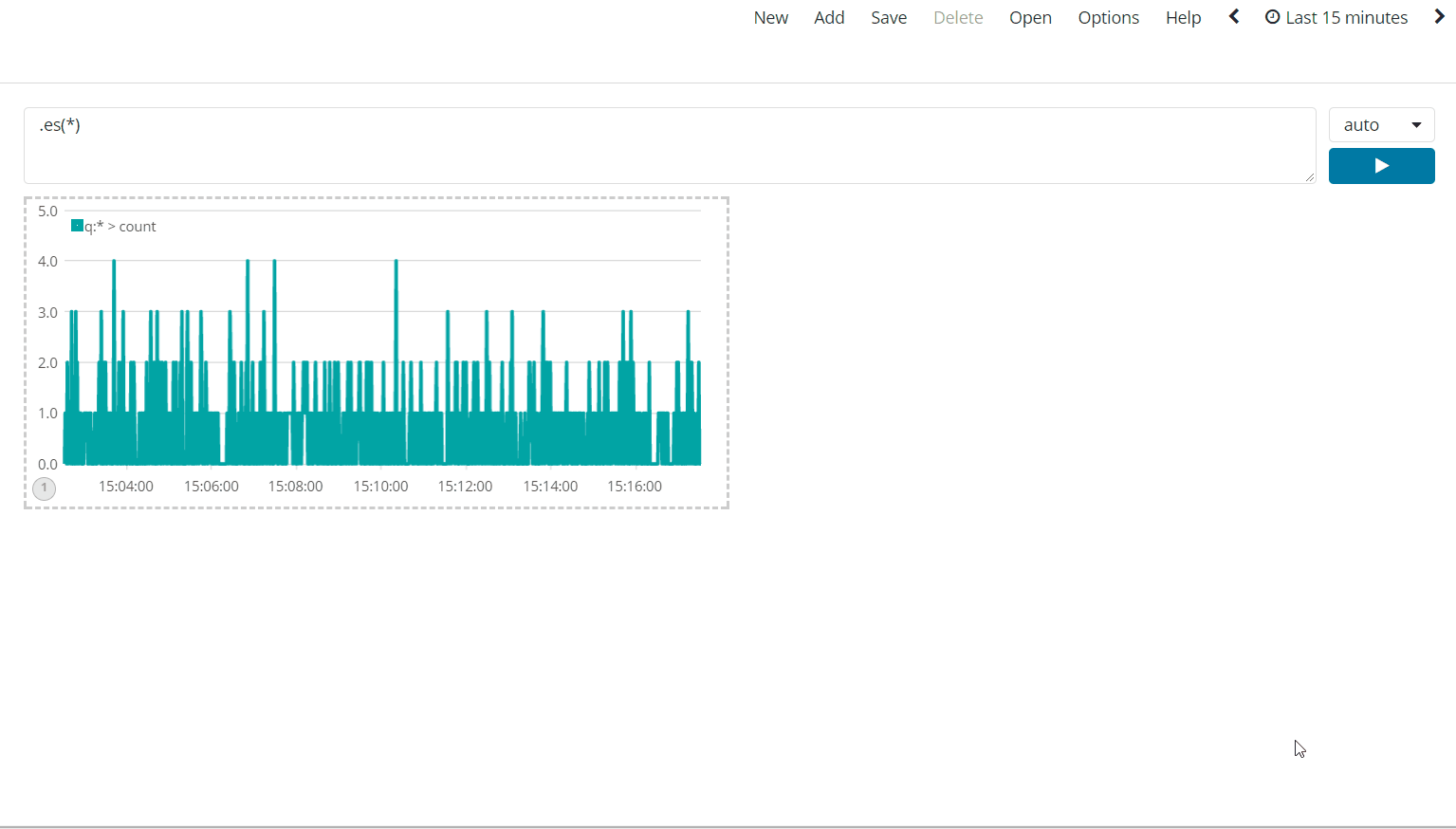Open the Last 15 minutes time picker
Screen dimensions: 1456x829
(1336, 17)
